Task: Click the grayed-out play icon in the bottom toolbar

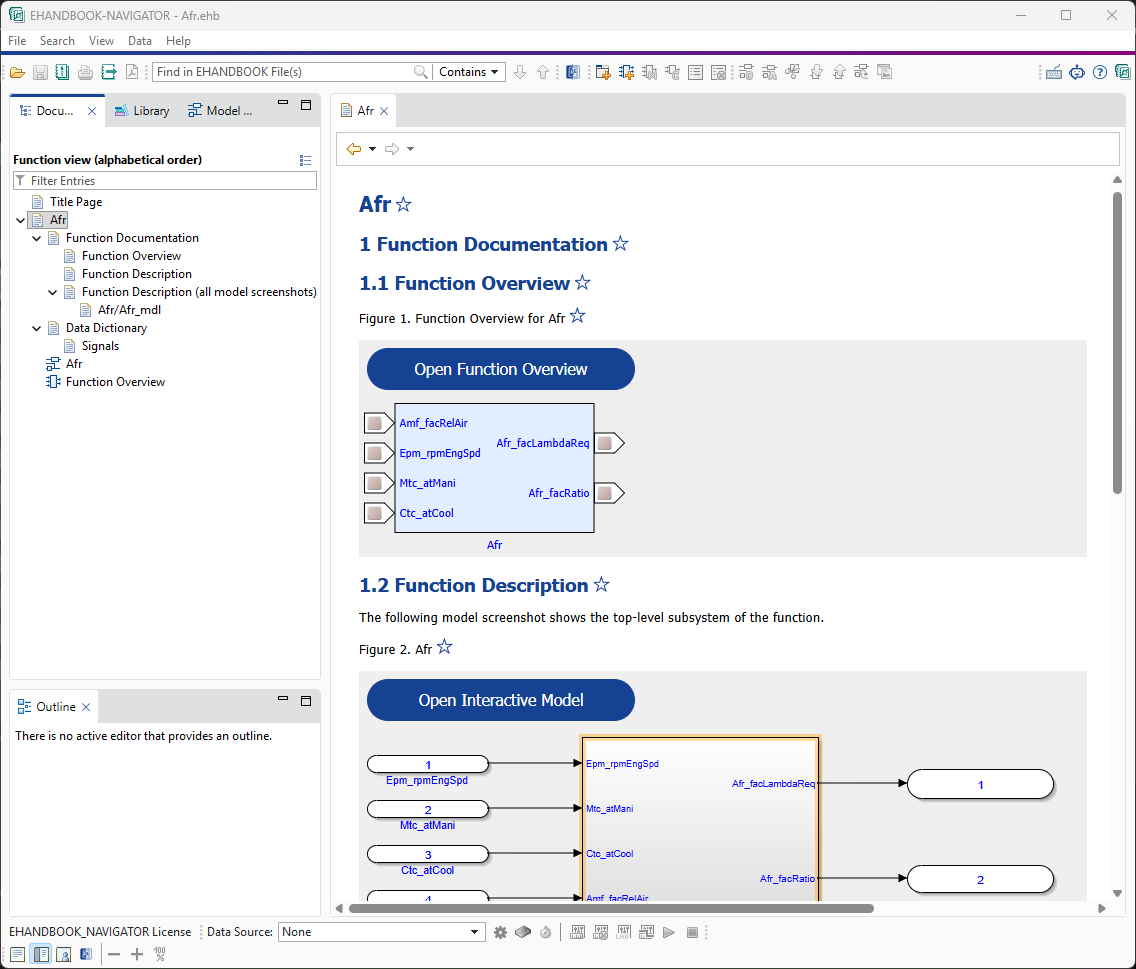Action: [x=669, y=933]
